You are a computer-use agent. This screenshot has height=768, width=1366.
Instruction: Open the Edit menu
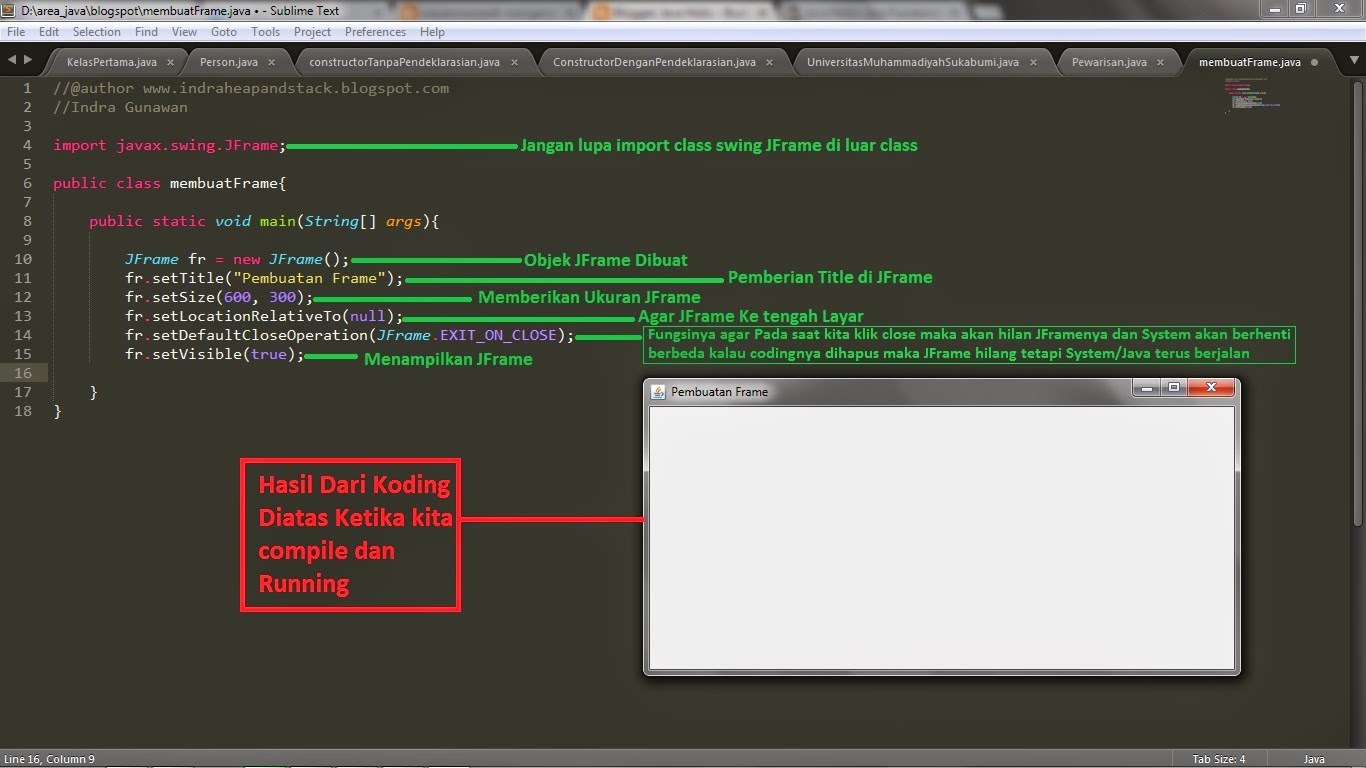49,32
